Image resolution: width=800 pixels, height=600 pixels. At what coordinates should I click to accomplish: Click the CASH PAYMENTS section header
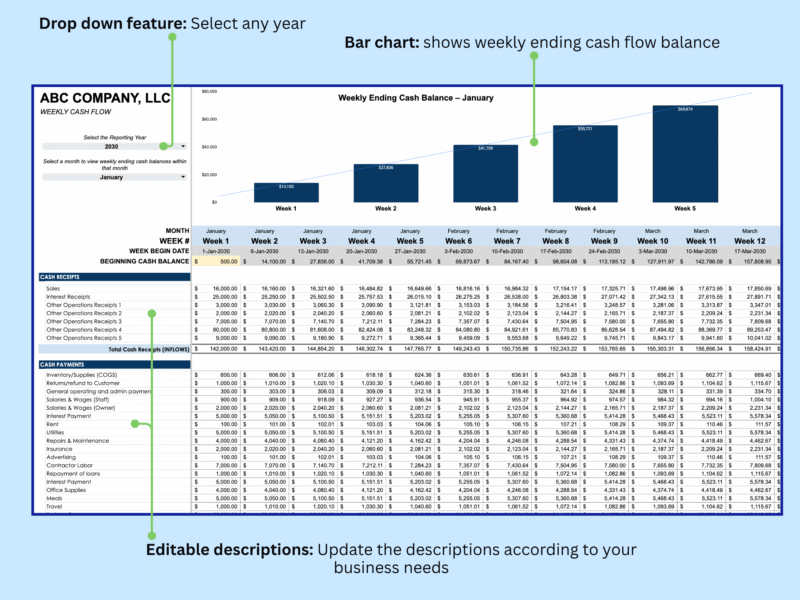(114, 364)
